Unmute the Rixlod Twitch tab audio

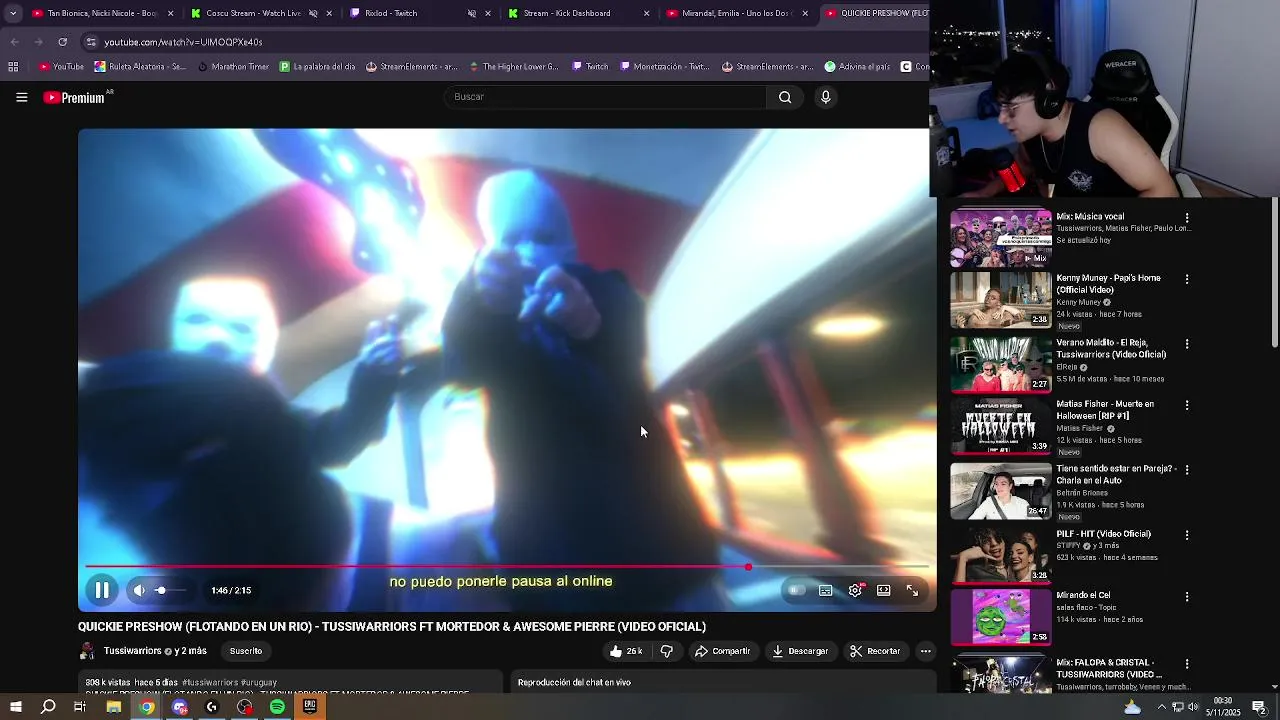click(472, 13)
